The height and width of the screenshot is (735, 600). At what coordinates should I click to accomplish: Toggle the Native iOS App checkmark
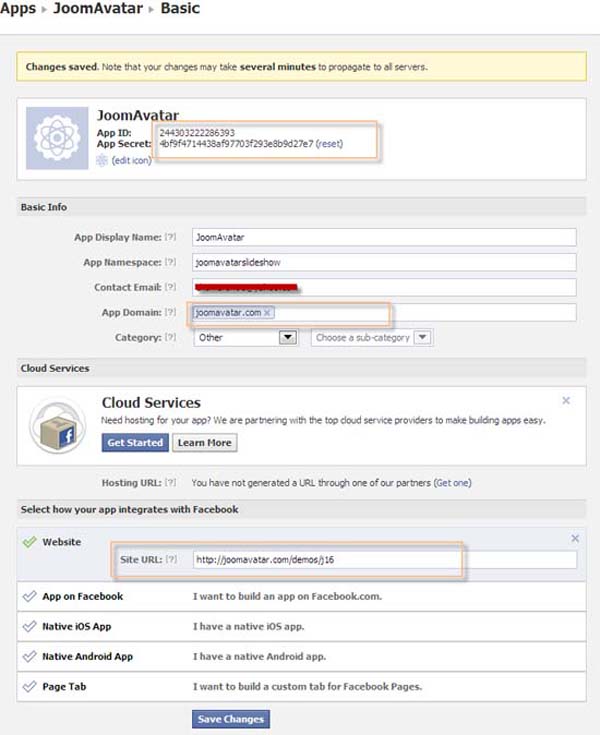tap(30, 626)
